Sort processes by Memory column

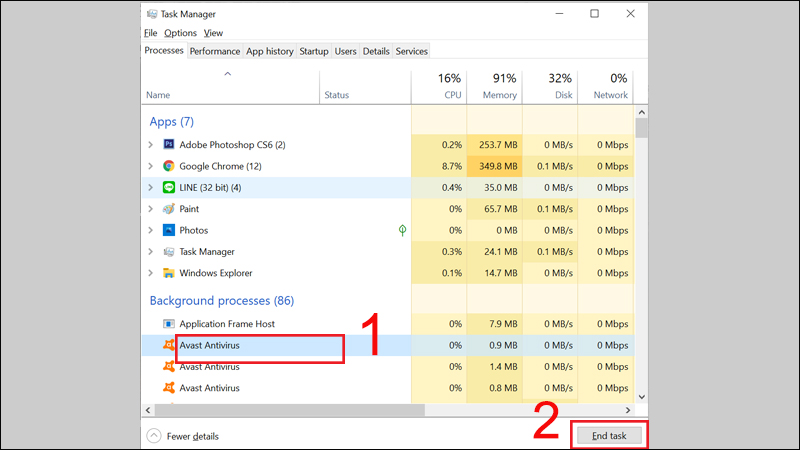point(494,86)
